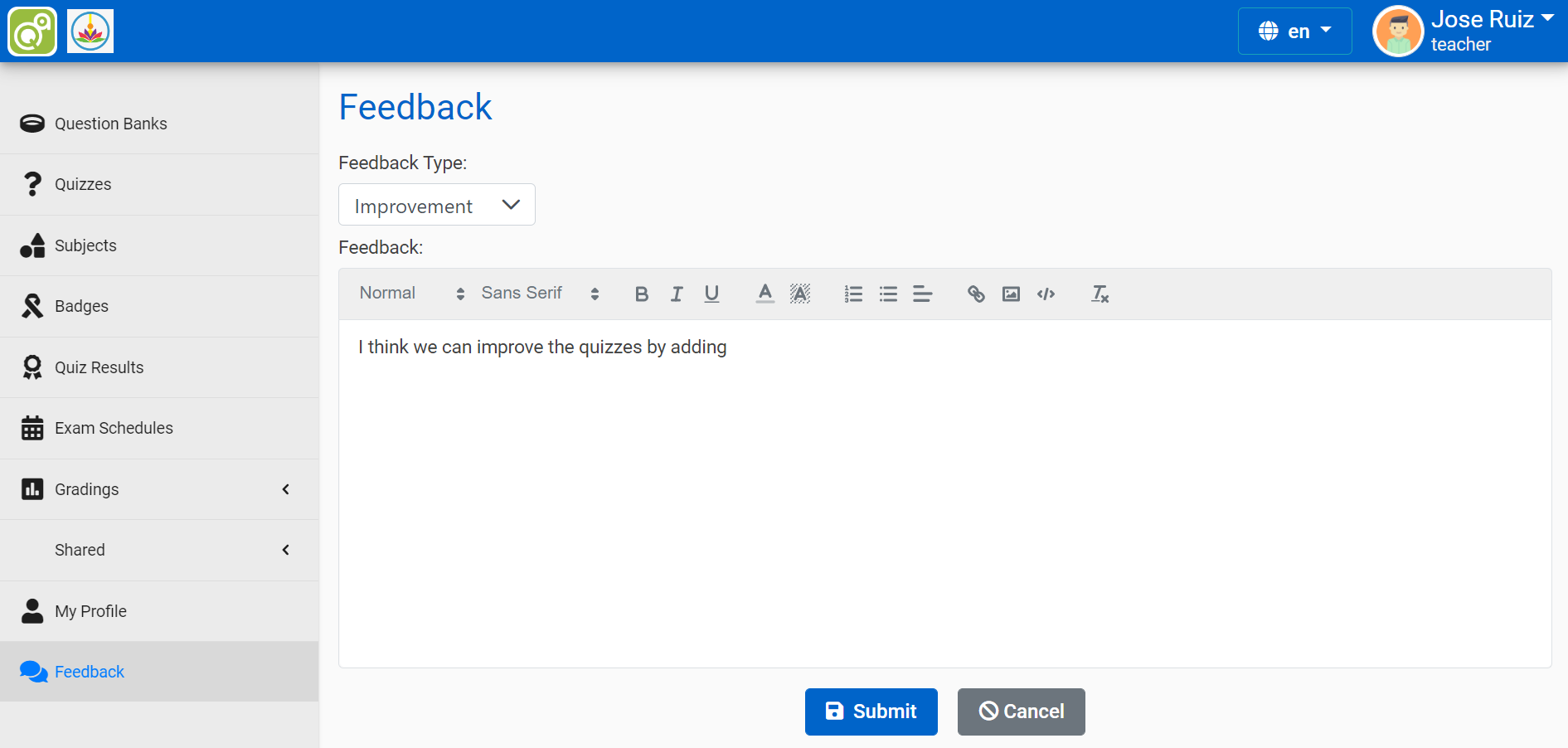The height and width of the screenshot is (748, 1568).
Task: Toggle italic formatting in the editor
Action: 677,294
